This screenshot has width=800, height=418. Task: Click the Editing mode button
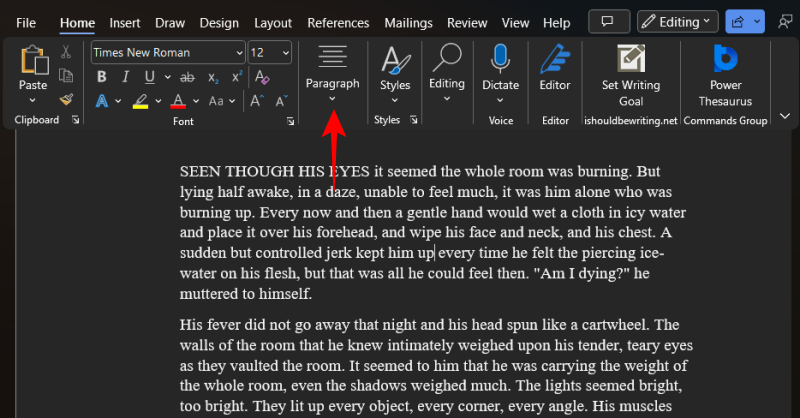(x=678, y=21)
